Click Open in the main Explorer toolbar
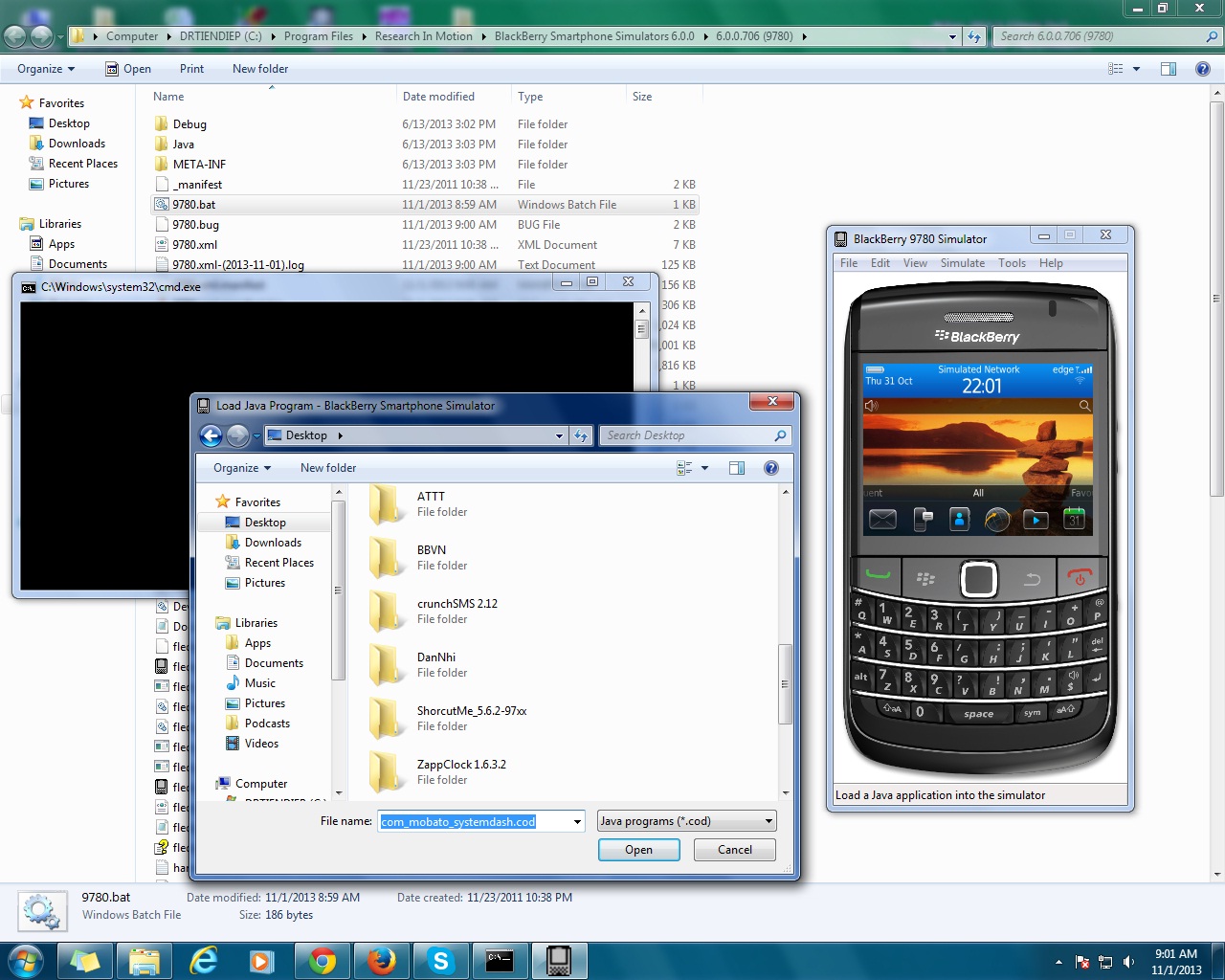The height and width of the screenshot is (980, 1225). pos(128,69)
